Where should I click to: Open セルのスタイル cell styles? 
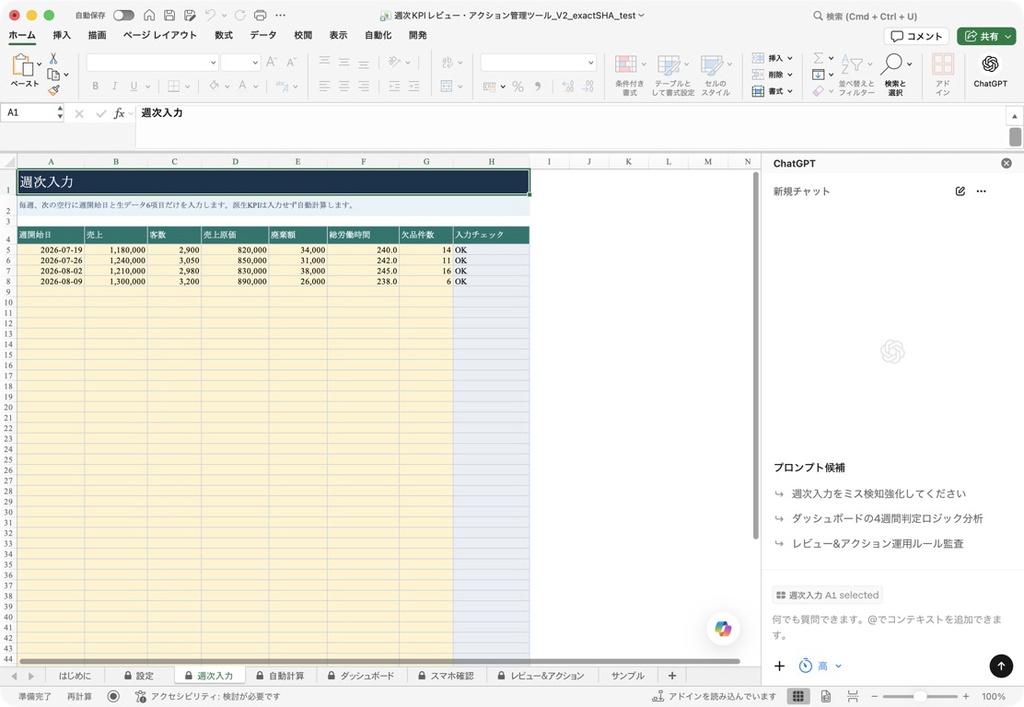pyautogui.click(x=716, y=76)
